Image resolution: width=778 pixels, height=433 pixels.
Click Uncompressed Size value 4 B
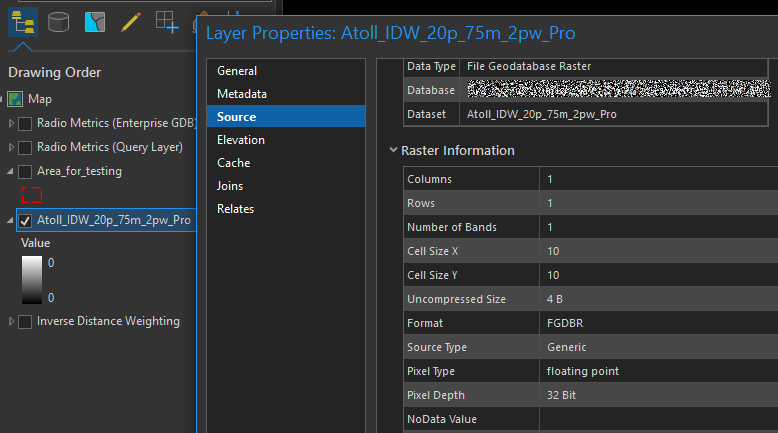coord(554,300)
